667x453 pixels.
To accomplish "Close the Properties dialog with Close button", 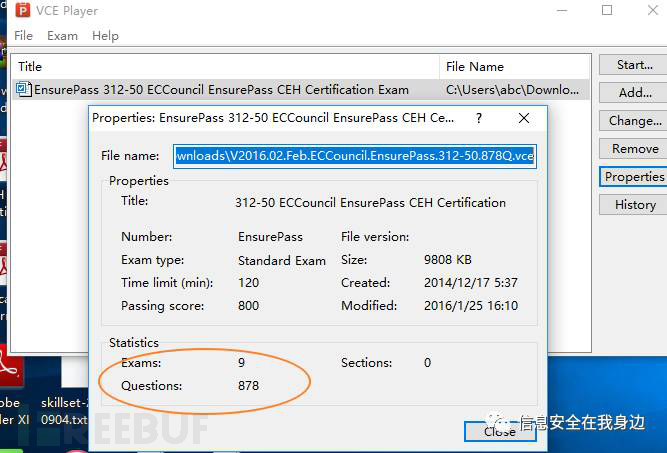I will [500, 431].
